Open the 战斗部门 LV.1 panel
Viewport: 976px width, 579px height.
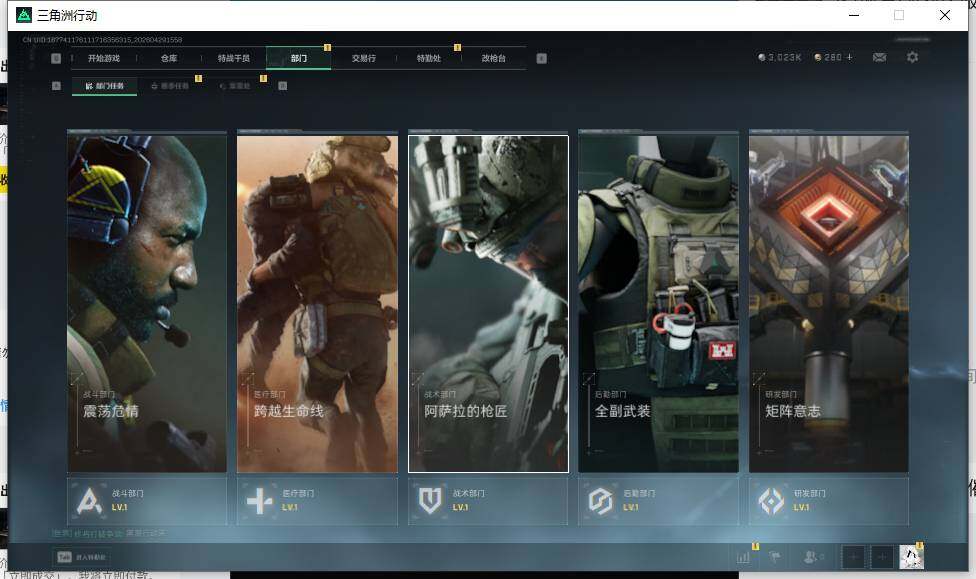tap(147, 501)
